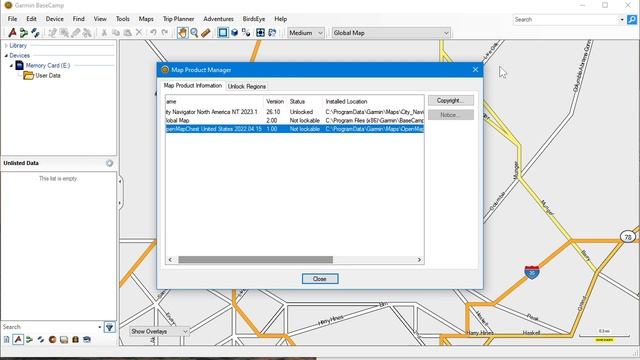This screenshot has width=640, height=360.
Task: Click the Copy toolbar icon
Action: click(116, 33)
